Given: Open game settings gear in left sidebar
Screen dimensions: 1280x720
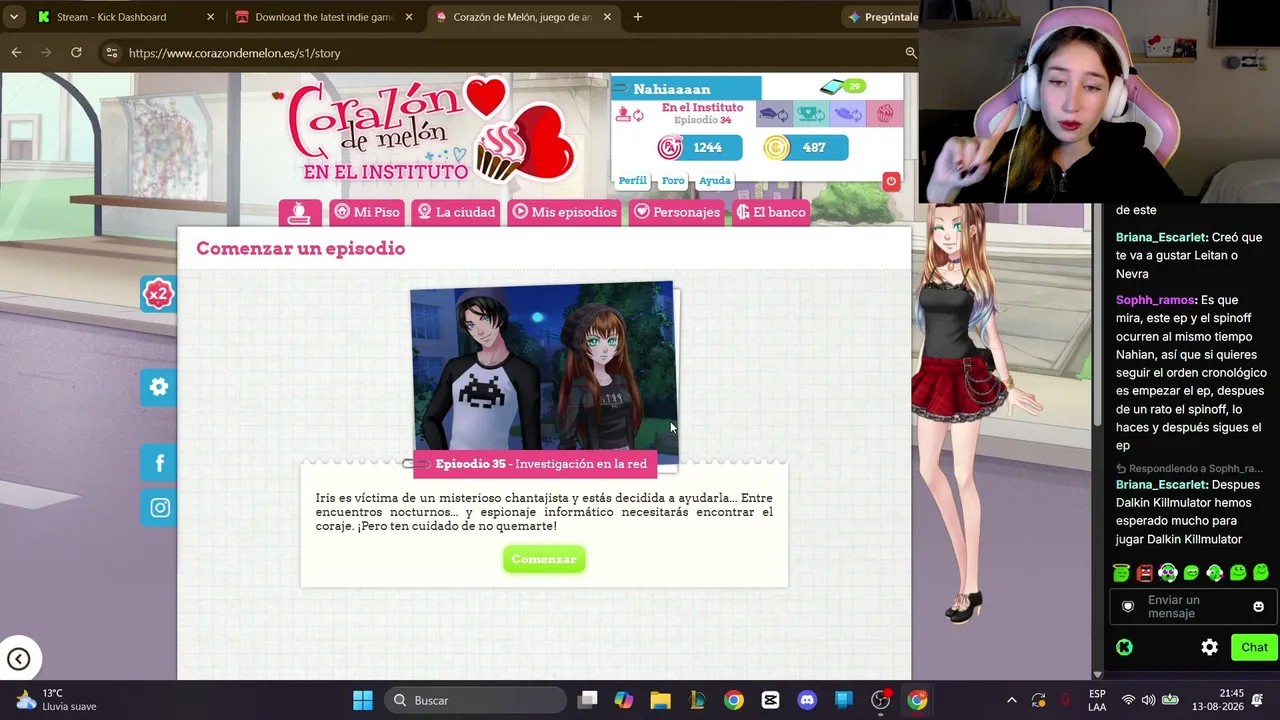Looking at the screenshot, I should (159, 387).
